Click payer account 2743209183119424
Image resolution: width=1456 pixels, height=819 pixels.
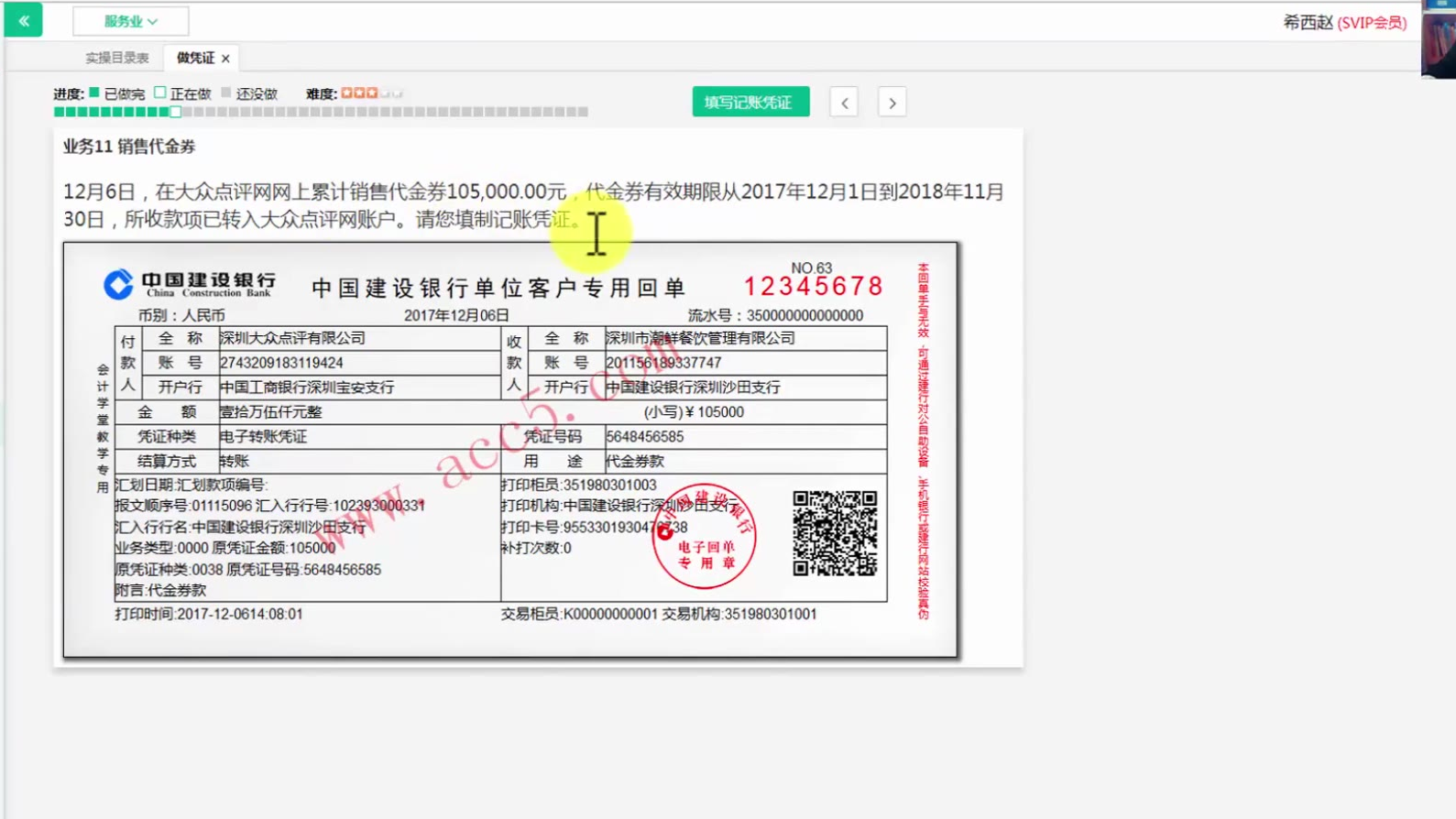click(x=281, y=363)
